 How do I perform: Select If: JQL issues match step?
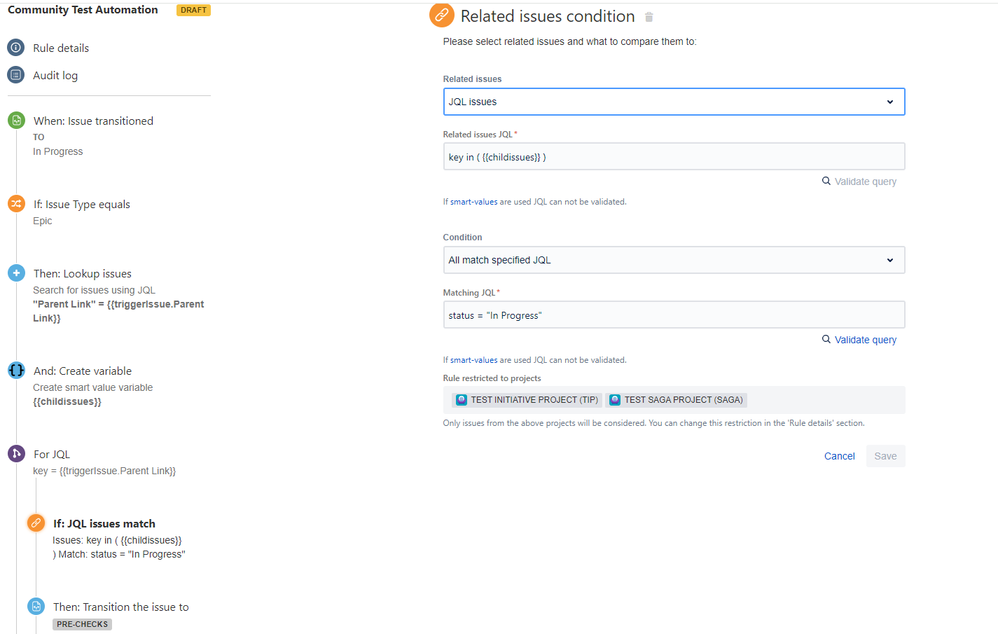click(104, 524)
